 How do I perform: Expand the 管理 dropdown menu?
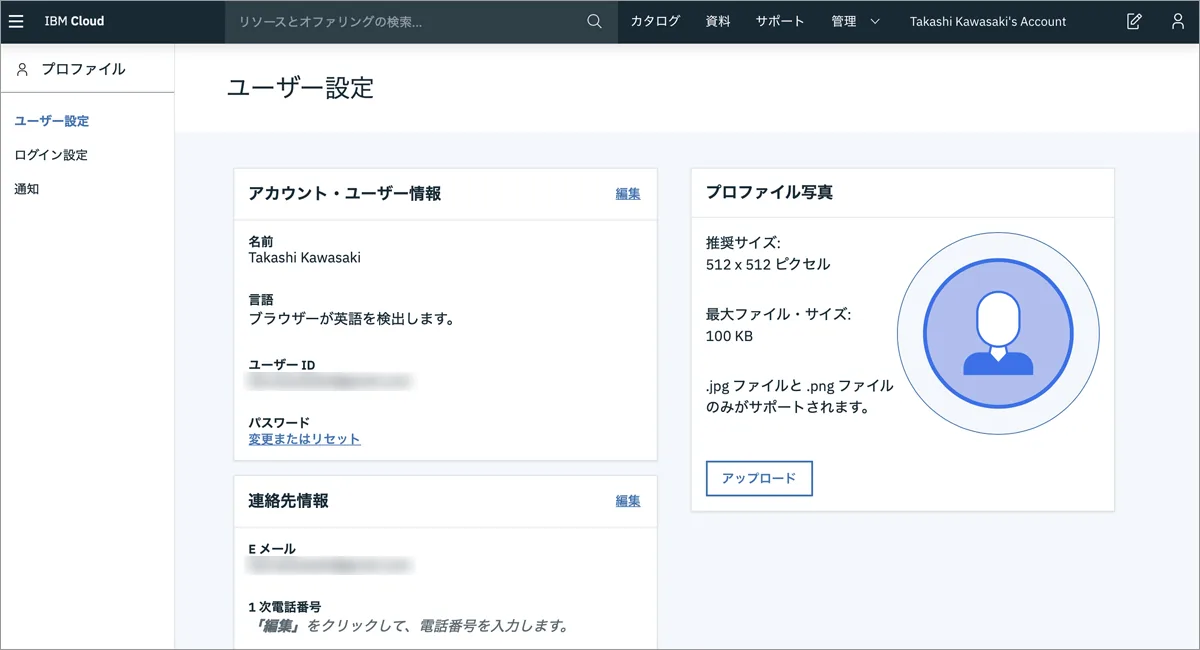click(856, 21)
